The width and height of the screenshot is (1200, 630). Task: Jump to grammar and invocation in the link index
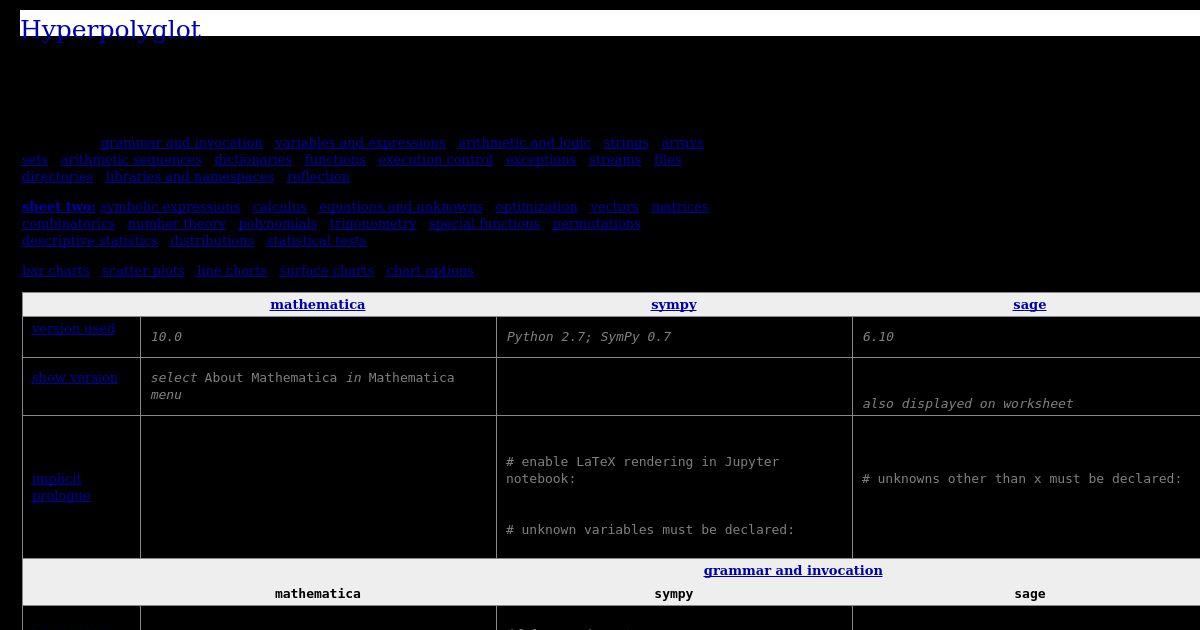[182, 143]
